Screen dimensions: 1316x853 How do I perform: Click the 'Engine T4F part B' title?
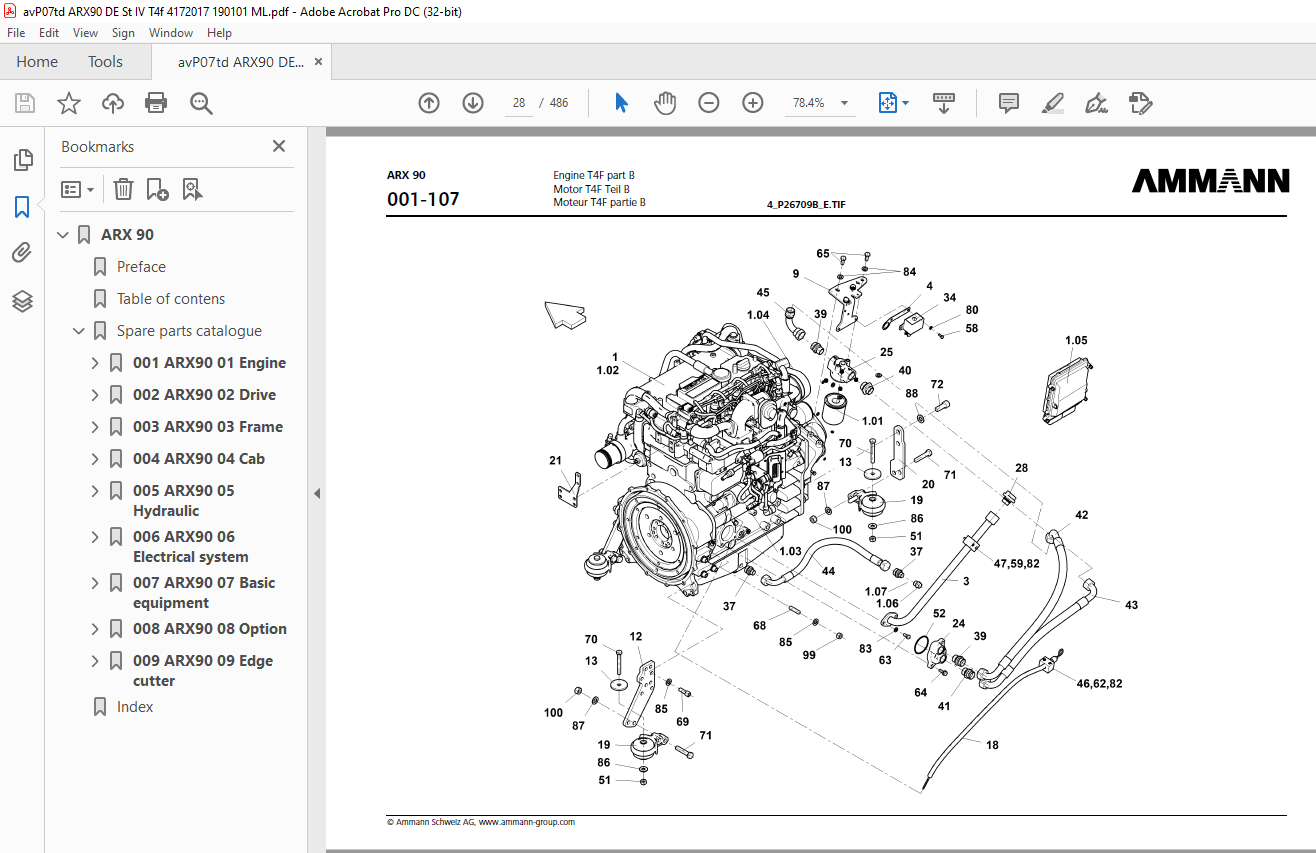[x=594, y=175]
